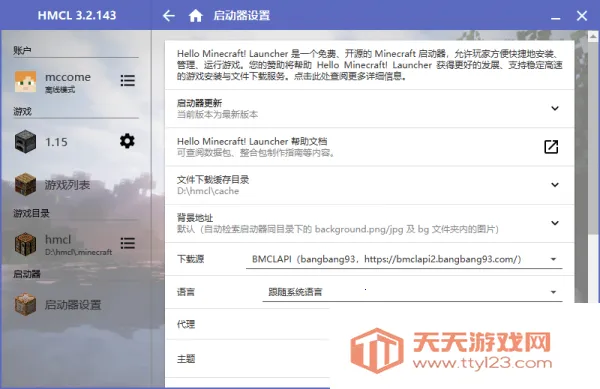The width and height of the screenshot is (600, 389).
Task: Click the 主题 theme settings row
Action: (x=247, y=359)
